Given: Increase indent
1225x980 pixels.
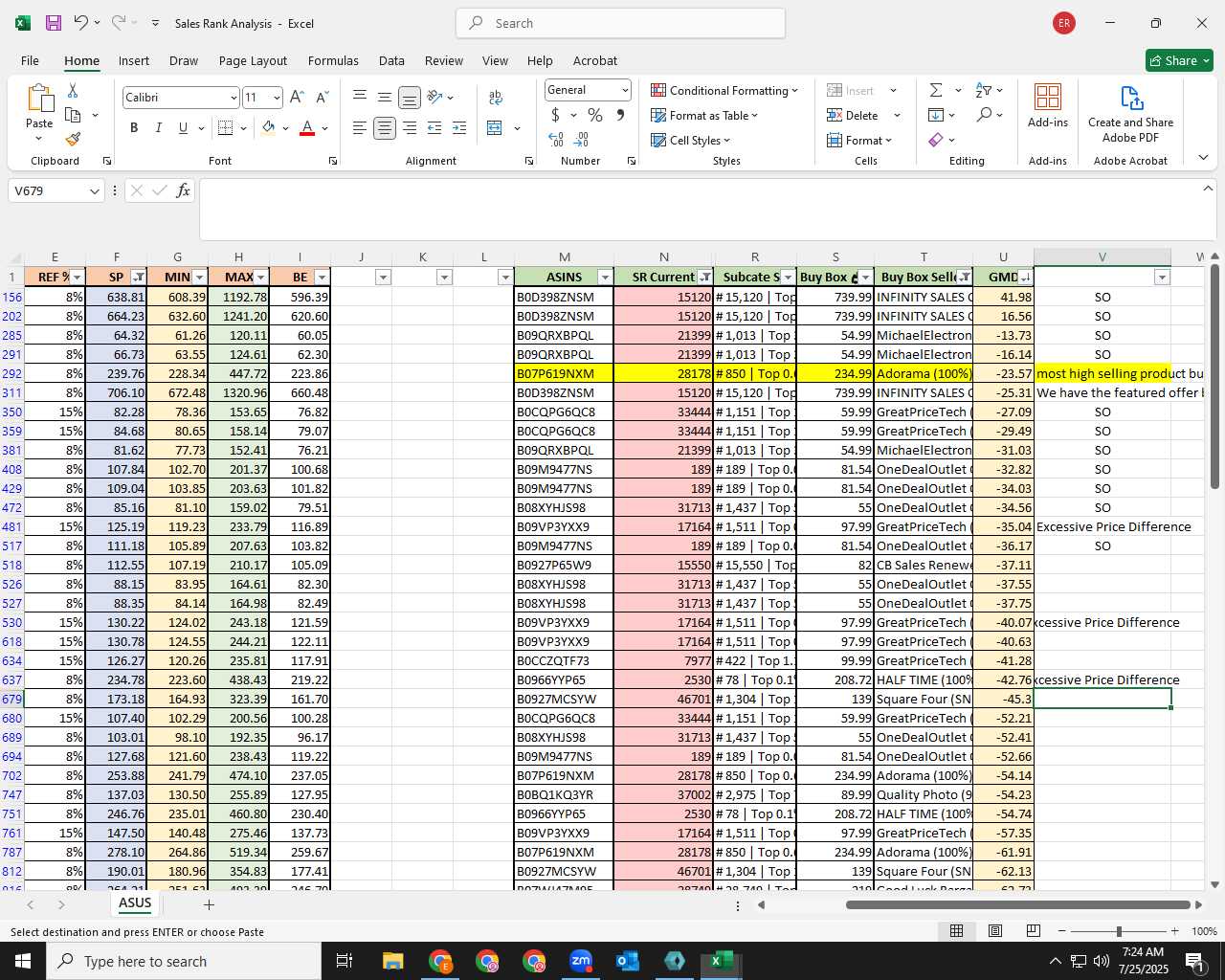Looking at the screenshot, I should click(459, 128).
